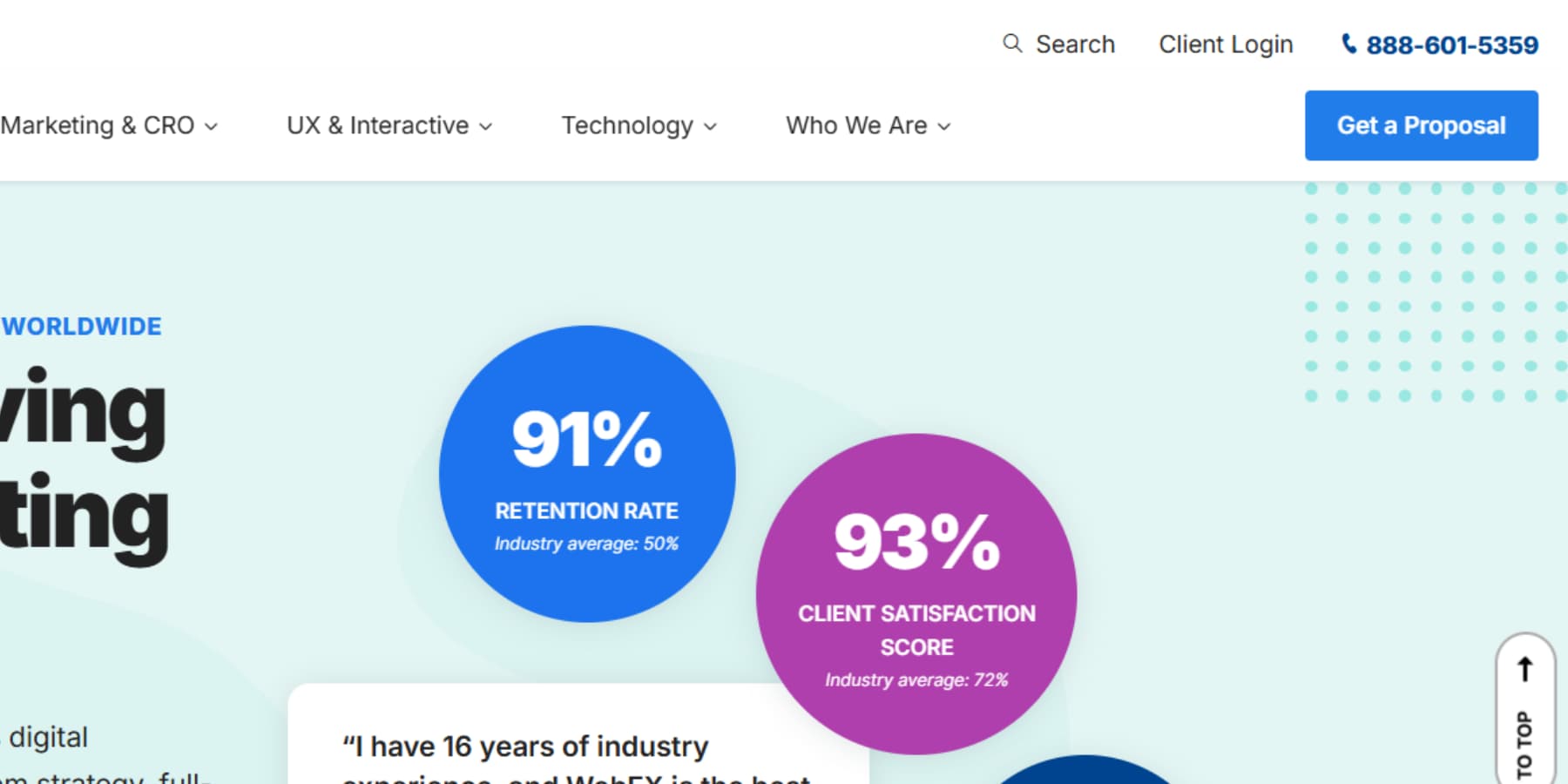Image resolution: width=1568 pixels, height=784 pixels.
Task: Expand the Who We Are chevron
Action: click(944, 127)
